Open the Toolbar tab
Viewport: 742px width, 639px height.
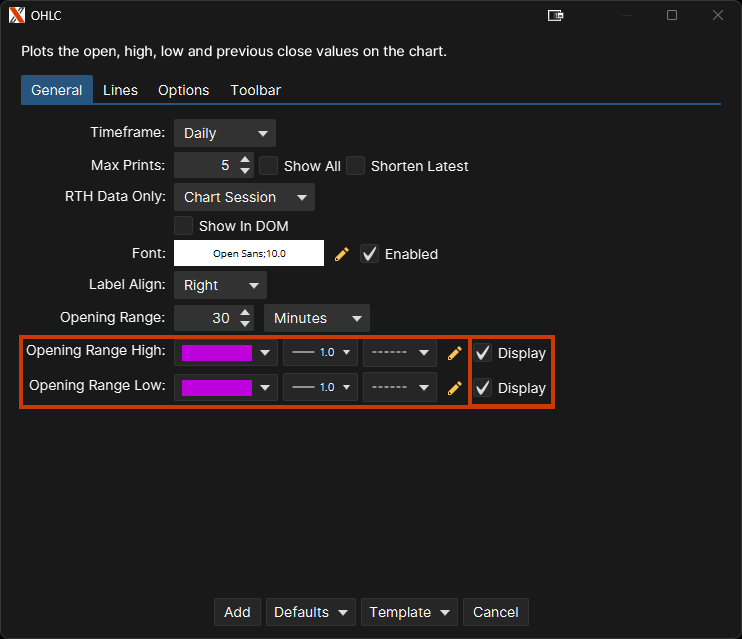tap(255, 90)
